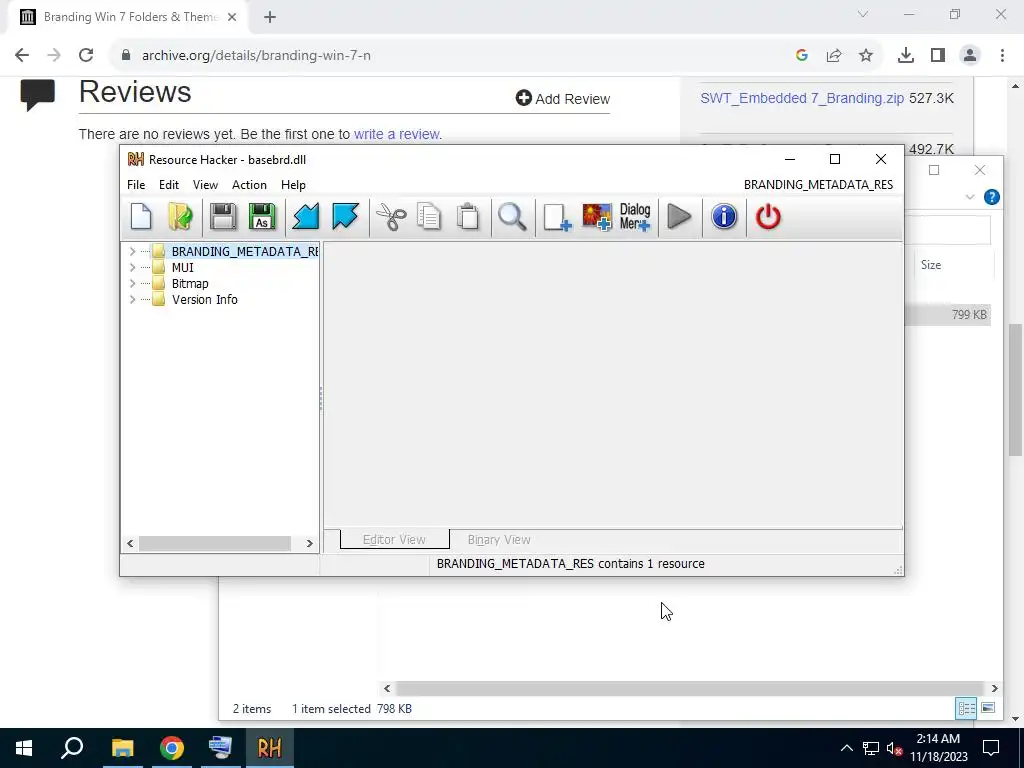Open taskbar Search

pos(72,748)
